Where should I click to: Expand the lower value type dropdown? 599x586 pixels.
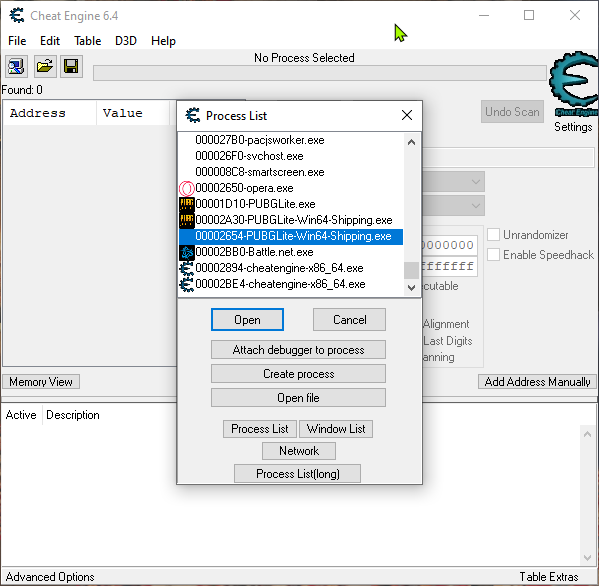tap(476, 206)
